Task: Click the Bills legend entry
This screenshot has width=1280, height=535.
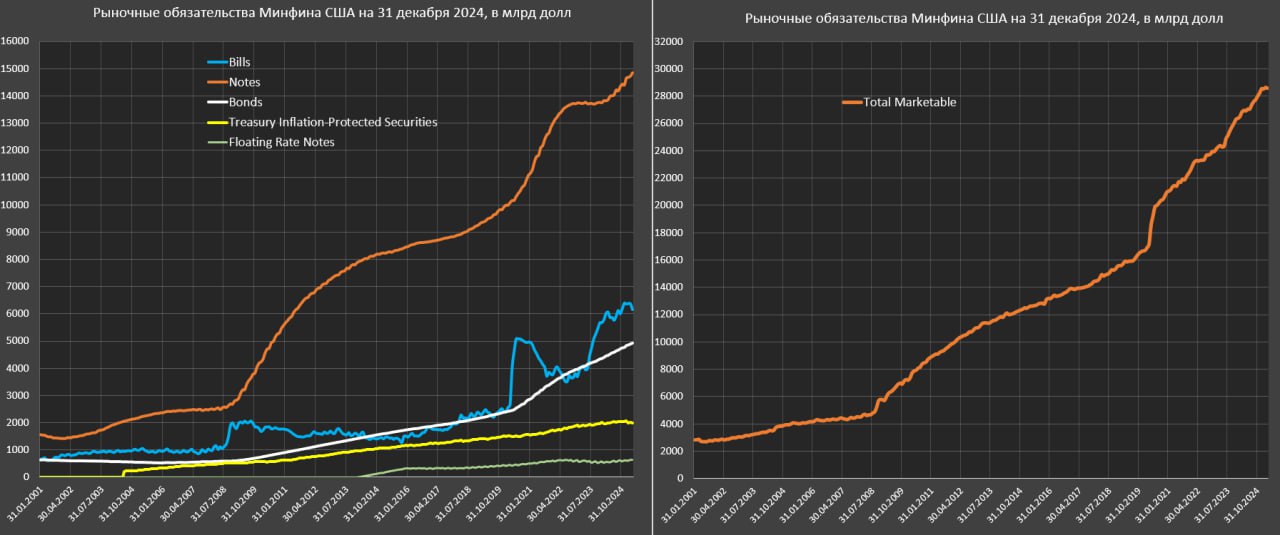Action: click(x=242, y=62)
